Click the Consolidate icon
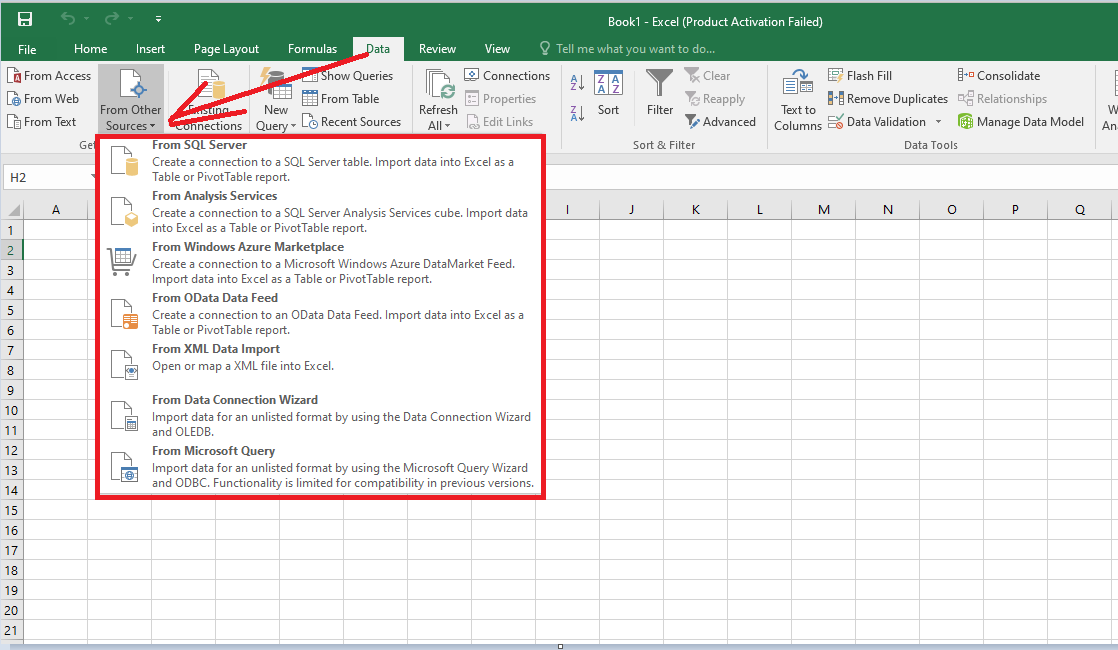The height and width of the screenshot is (650, 1118). coord(999,75)
